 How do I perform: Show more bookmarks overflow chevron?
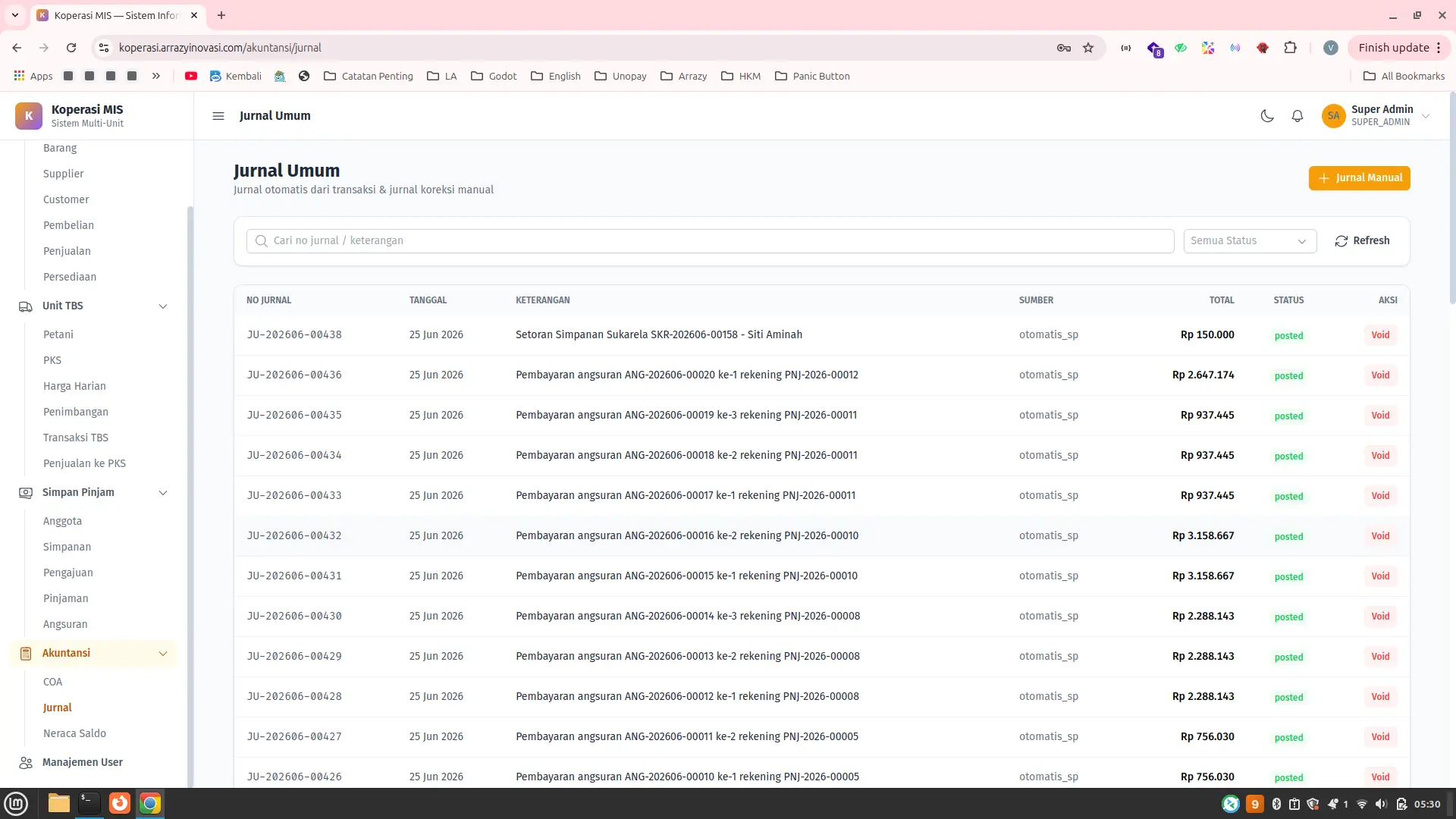[156, 77]
